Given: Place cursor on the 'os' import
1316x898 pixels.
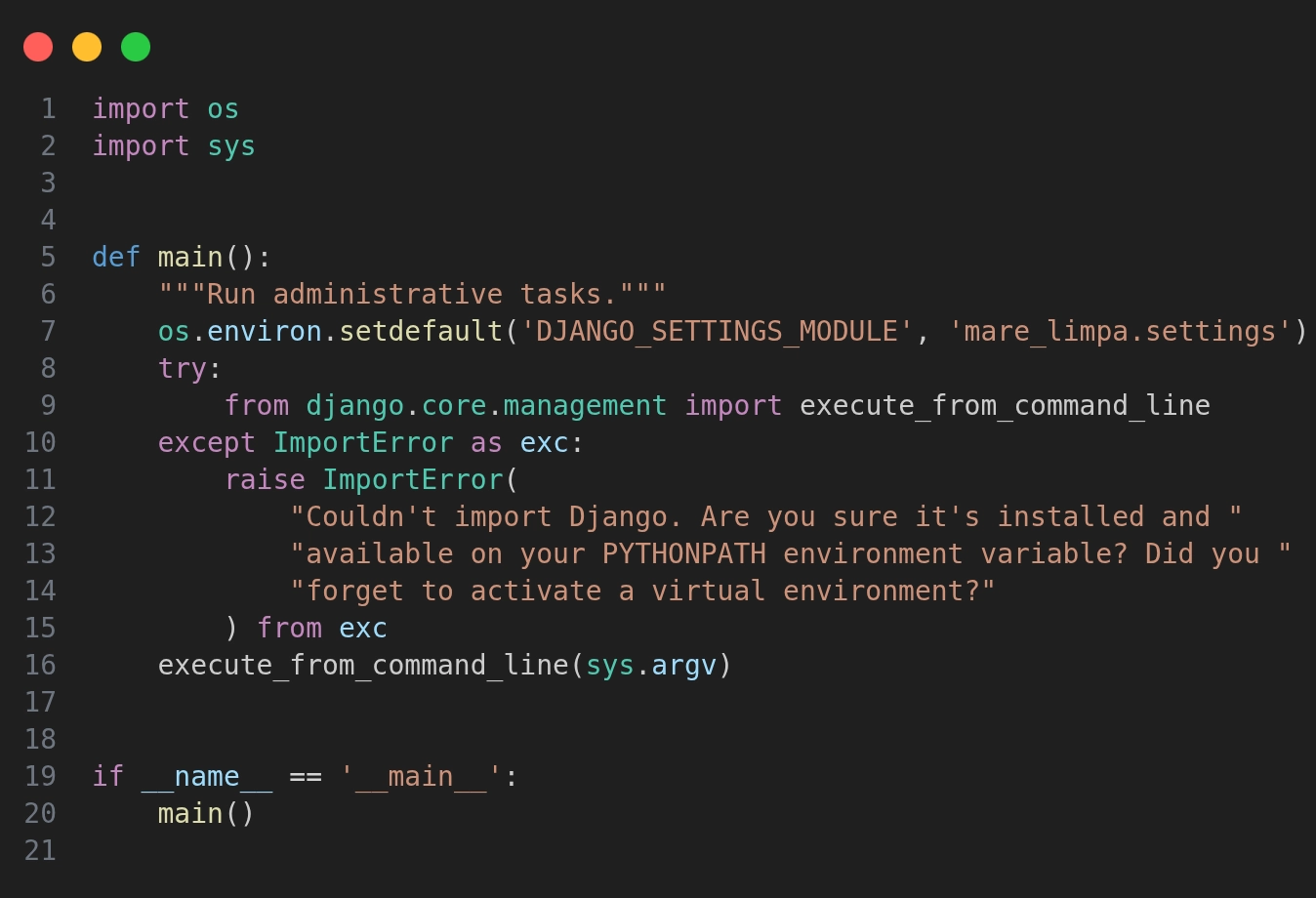Looking at the screenshot, I should pos(223,109).
